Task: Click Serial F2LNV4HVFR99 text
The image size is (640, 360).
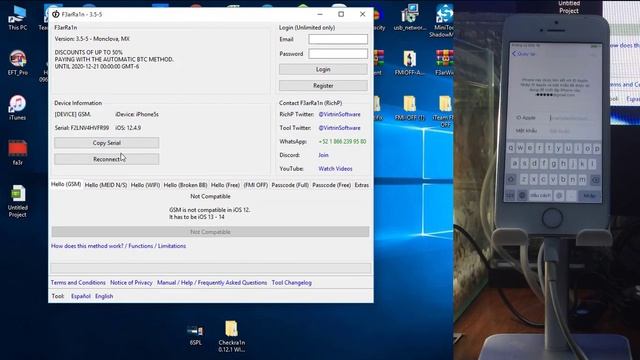Action: pos(82,128)
